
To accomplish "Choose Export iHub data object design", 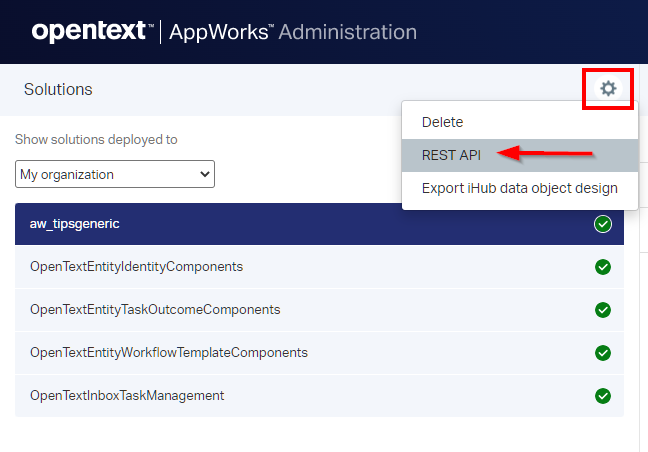I will pyautogui.click(x=519, y=188).
